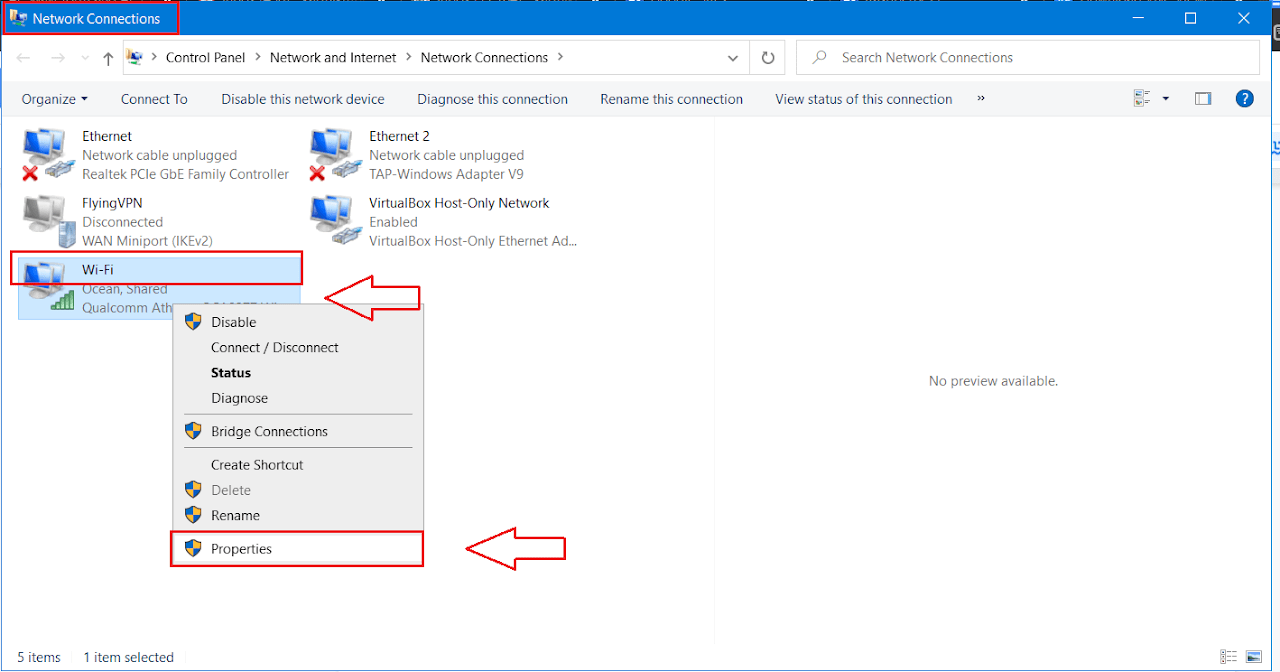1280x672 pixels.
Task: Choose Bridge Connections in context menu
Action: point(298,431)
